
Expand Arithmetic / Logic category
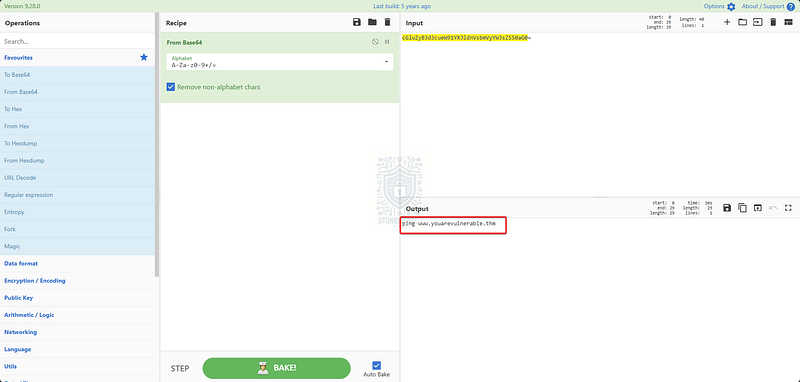click(x=78, y=315)
